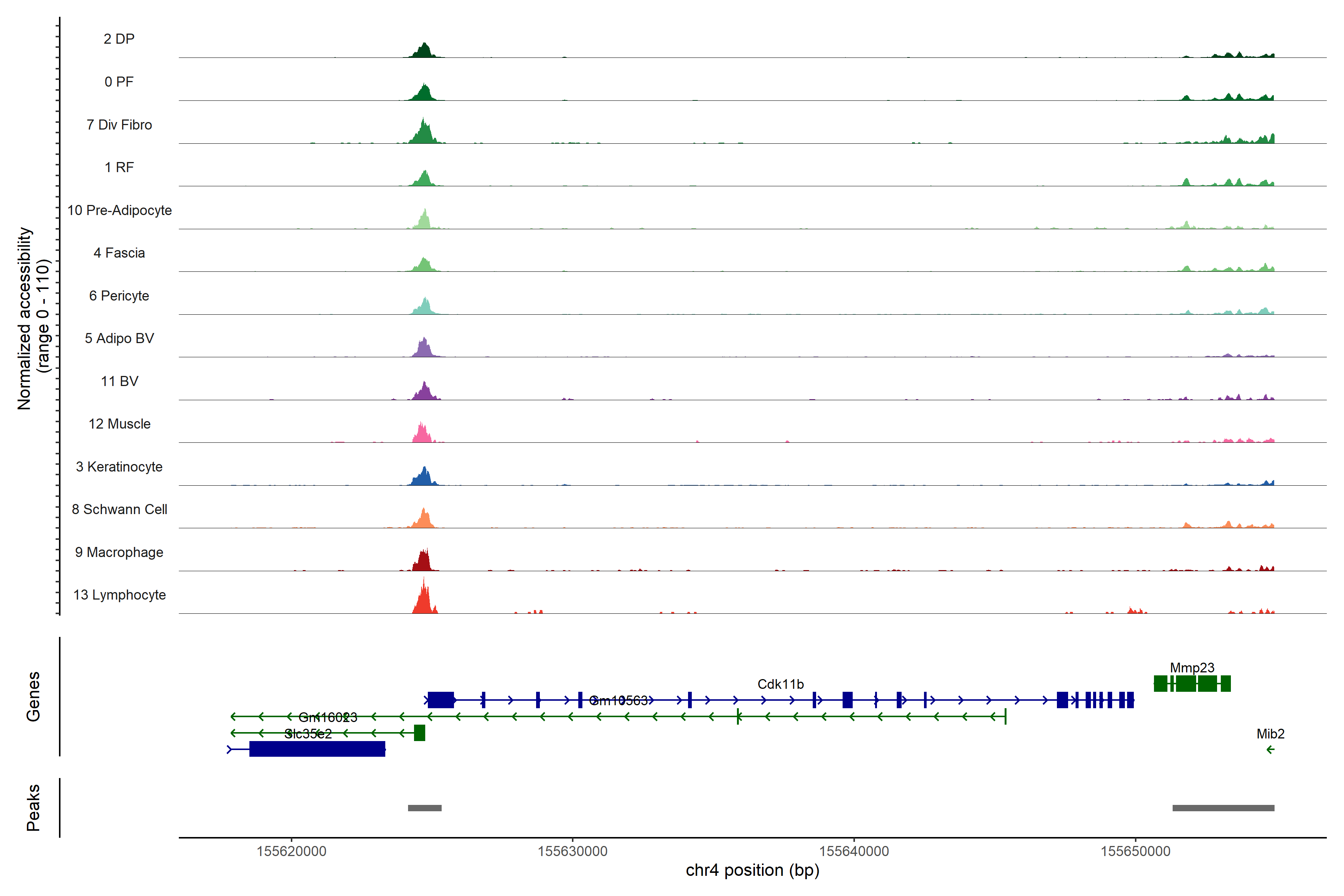Click the small green exon near Slc35e2

(x=419, y=732)
